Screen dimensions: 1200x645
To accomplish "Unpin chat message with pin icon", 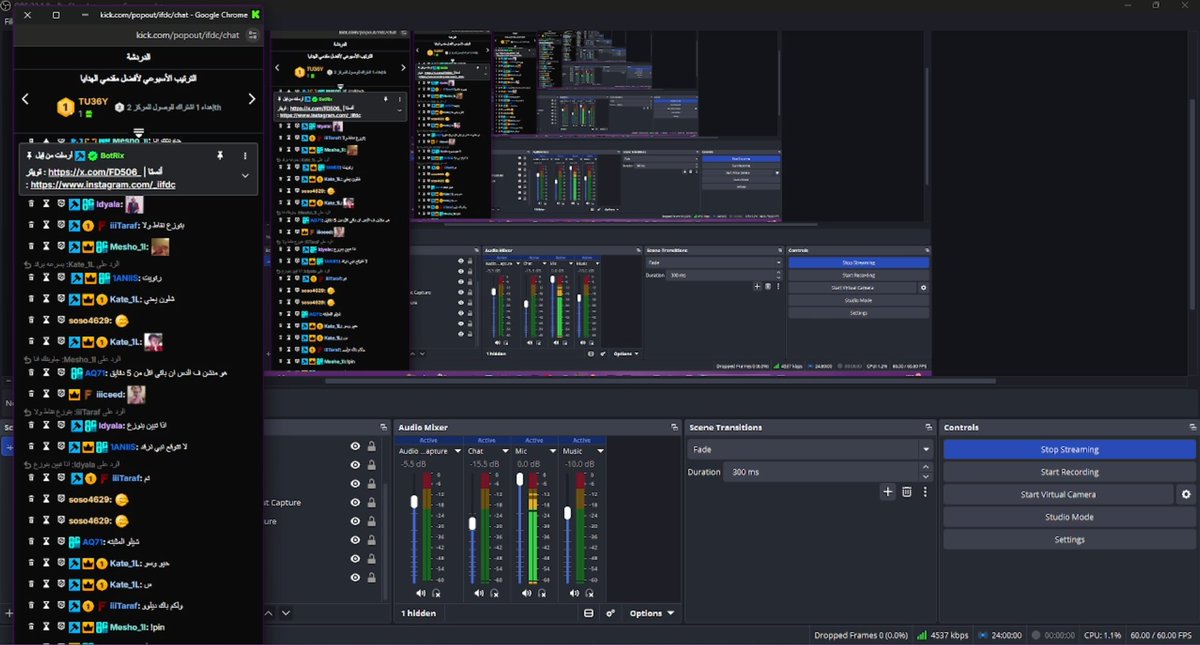I will click(x=218, y=156).
